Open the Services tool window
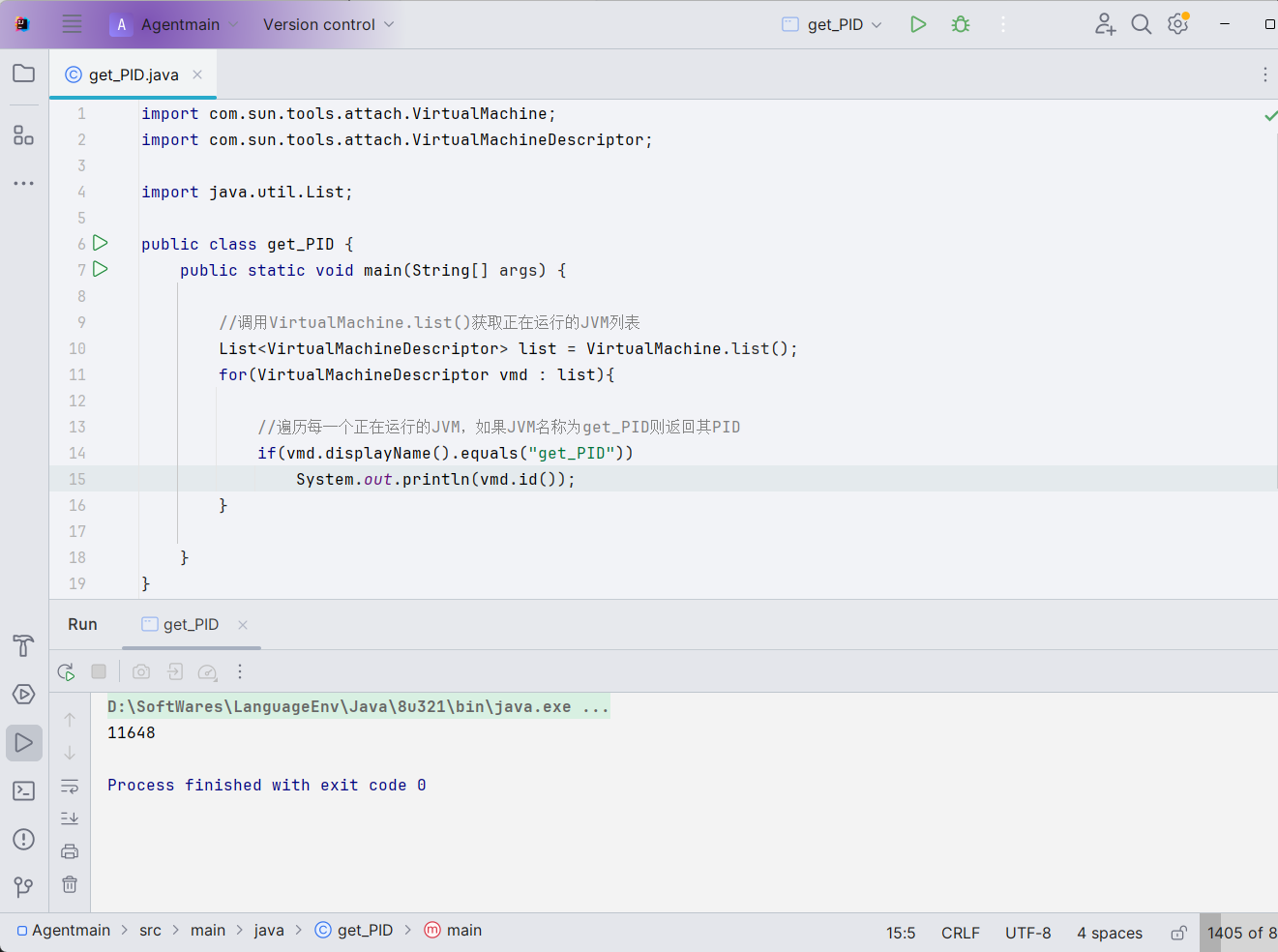The width and height of the screenshot is (1278, 952). tap(23, 694)
